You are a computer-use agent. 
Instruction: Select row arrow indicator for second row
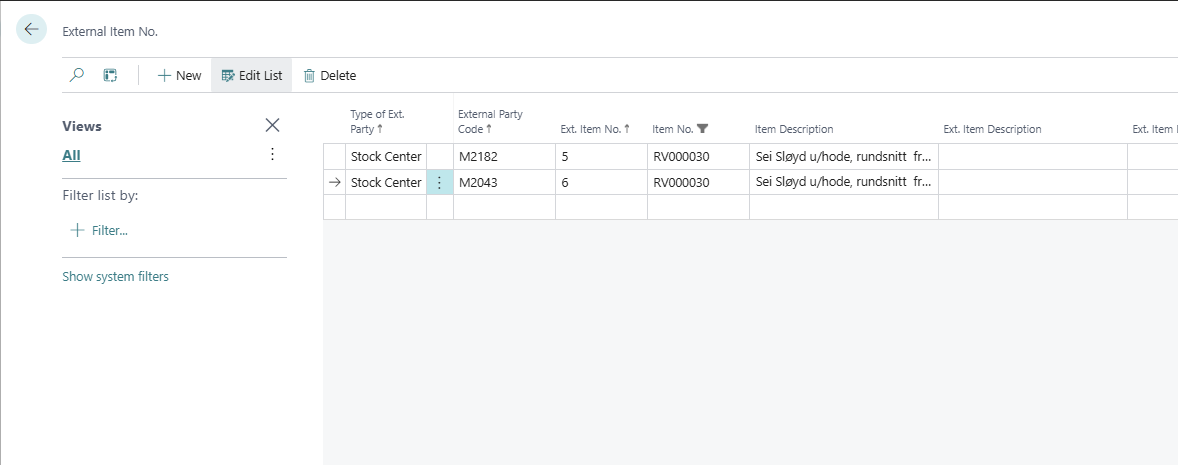click(334, 183)
